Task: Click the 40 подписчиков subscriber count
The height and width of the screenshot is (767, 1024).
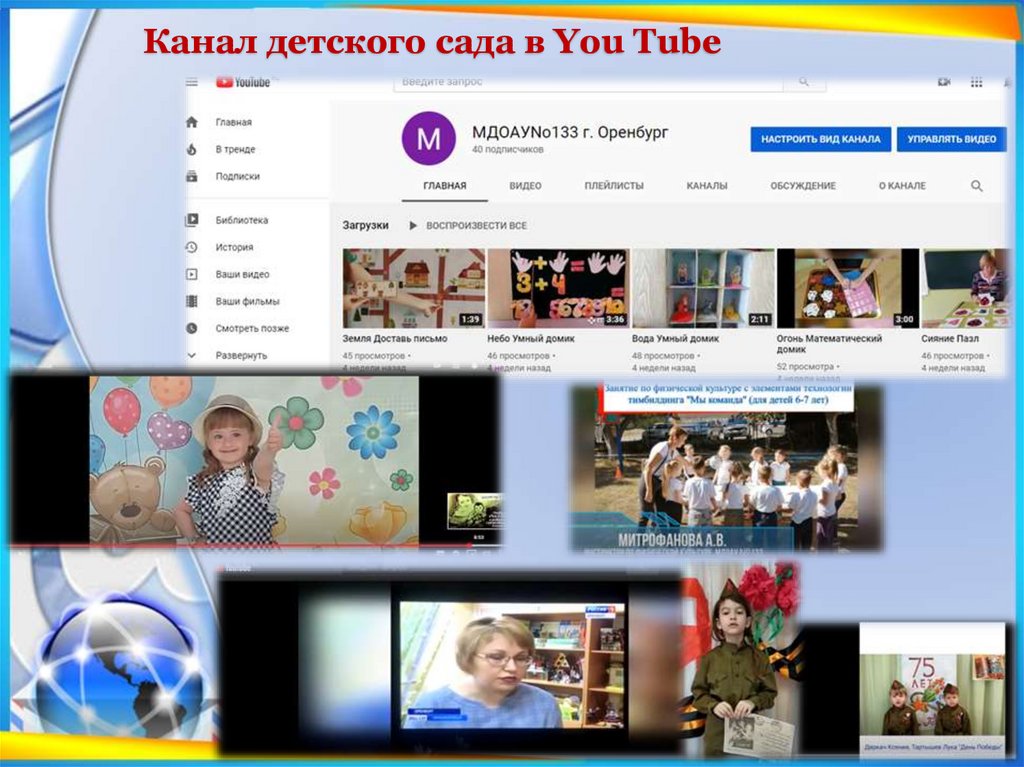Action: coord(507,150)
